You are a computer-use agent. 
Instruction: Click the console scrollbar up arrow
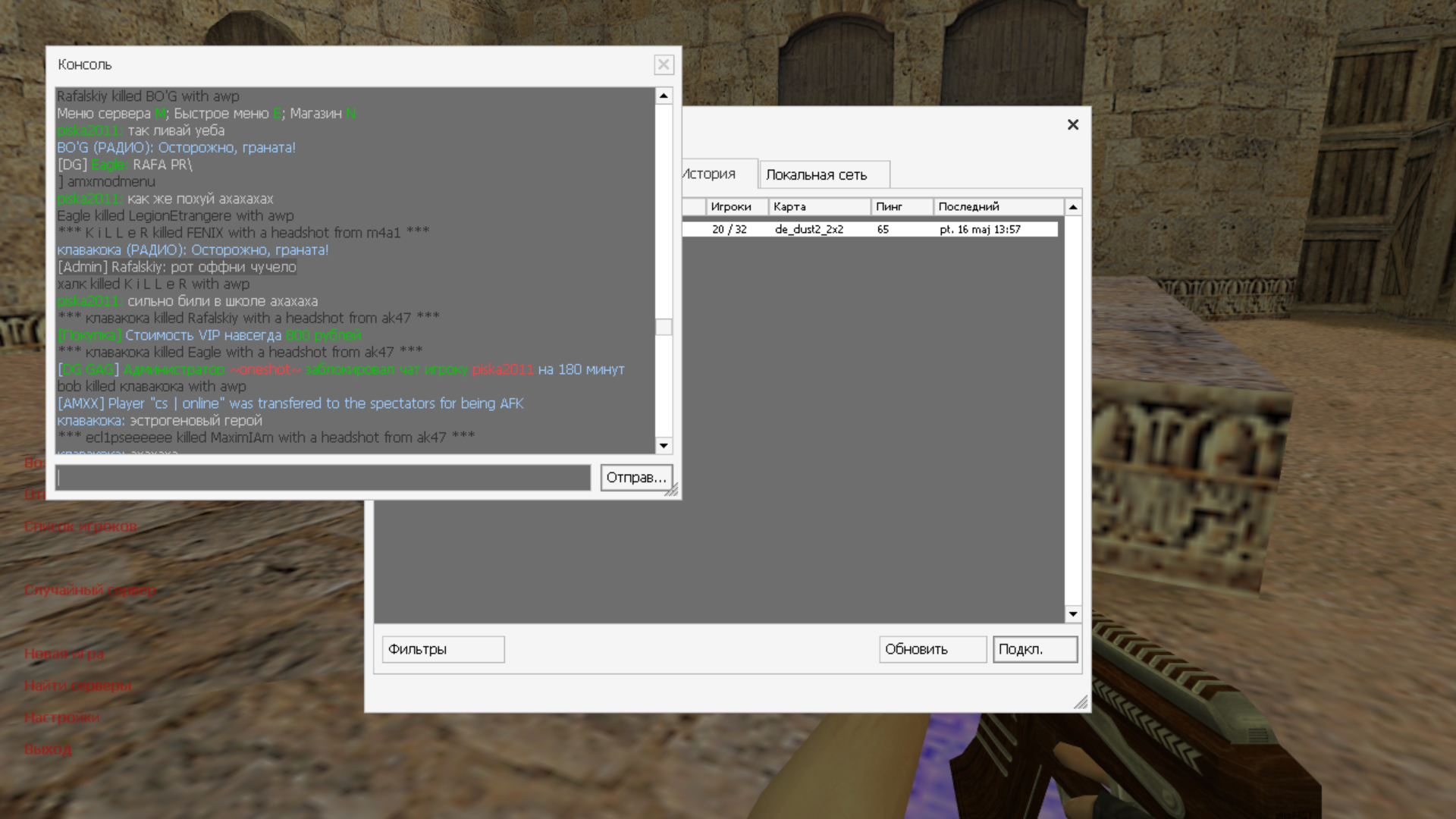(x=664, y=96)
